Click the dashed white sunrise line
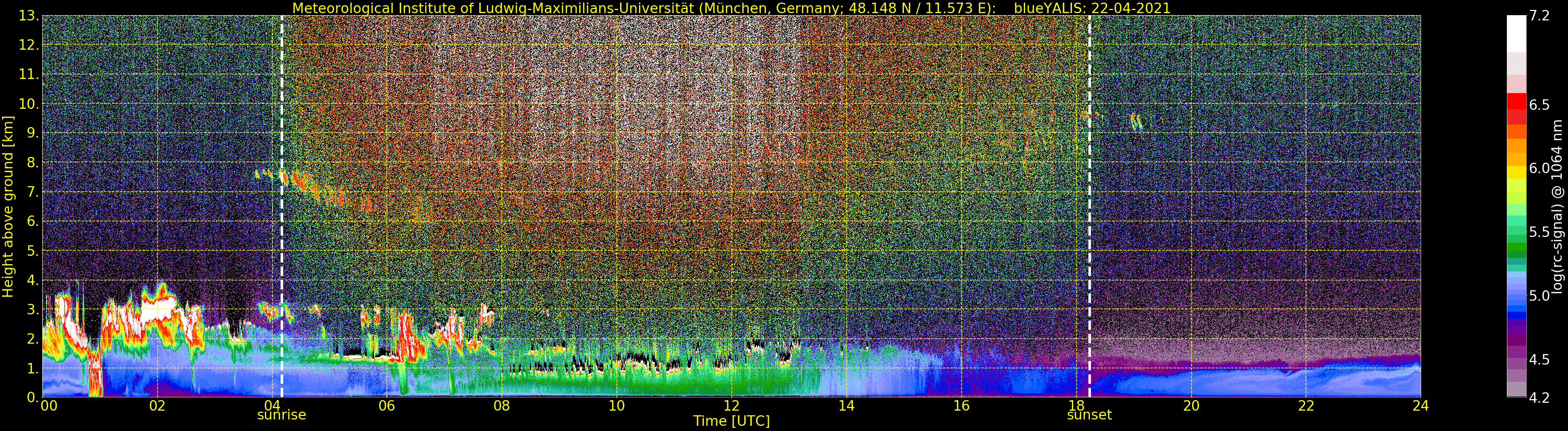 (282, 207)
